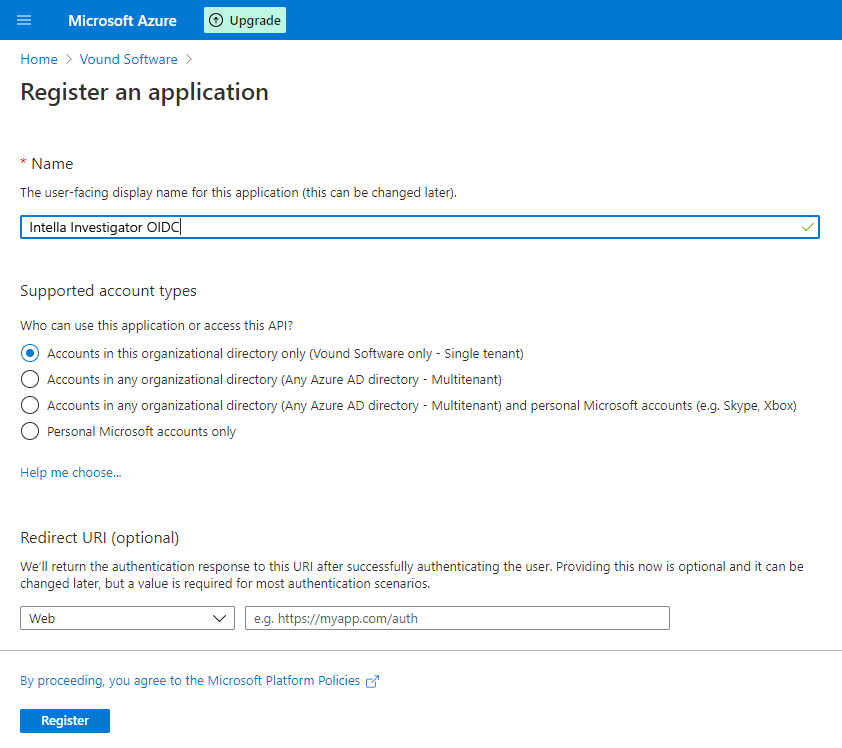Select Personal Microsoft accounts only
Screen dimensions: 842x748
(x=29, y=431)
